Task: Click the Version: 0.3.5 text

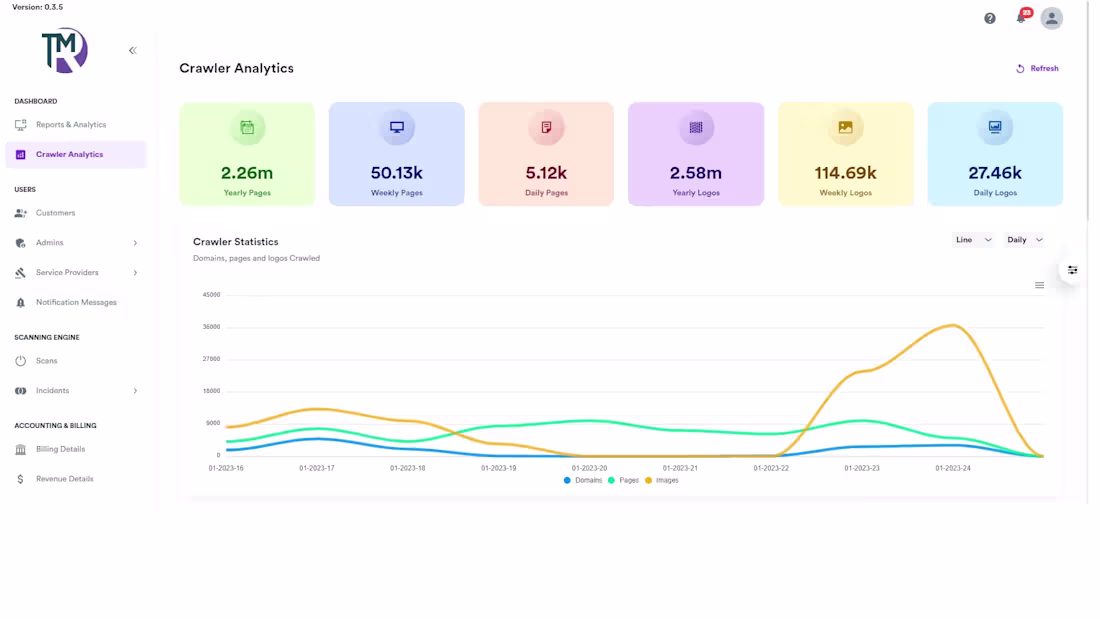Action: (x=37, y=7)
